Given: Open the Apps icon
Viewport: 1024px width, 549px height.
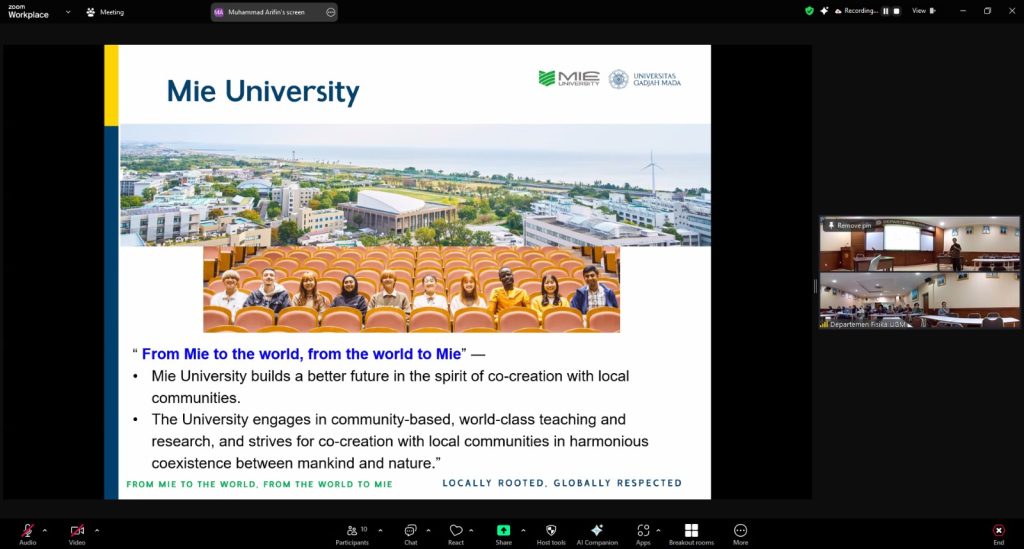Looking at the screenshot, I should [x=643, y=533].
